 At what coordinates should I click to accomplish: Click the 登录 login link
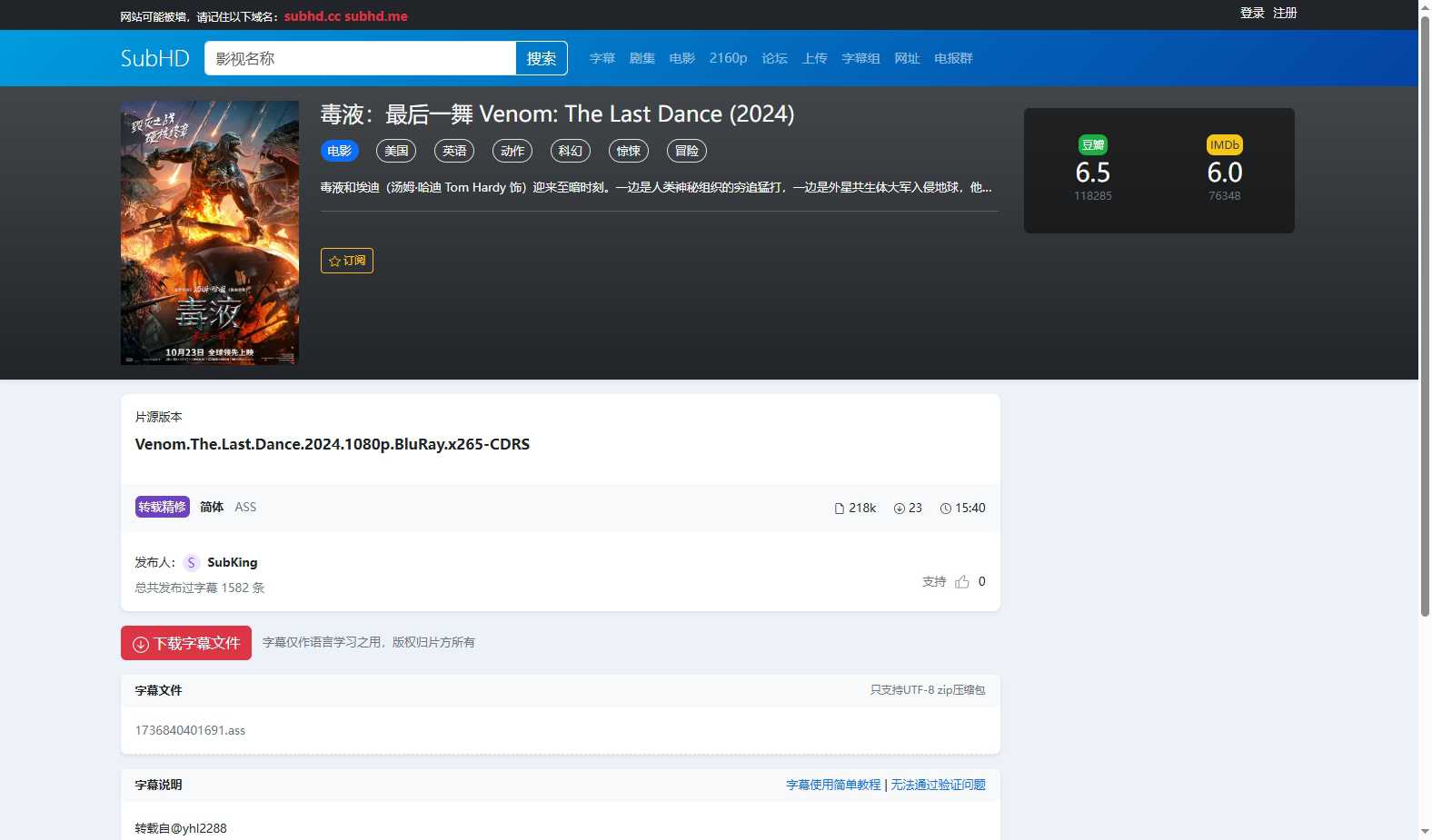(1253, 13)
